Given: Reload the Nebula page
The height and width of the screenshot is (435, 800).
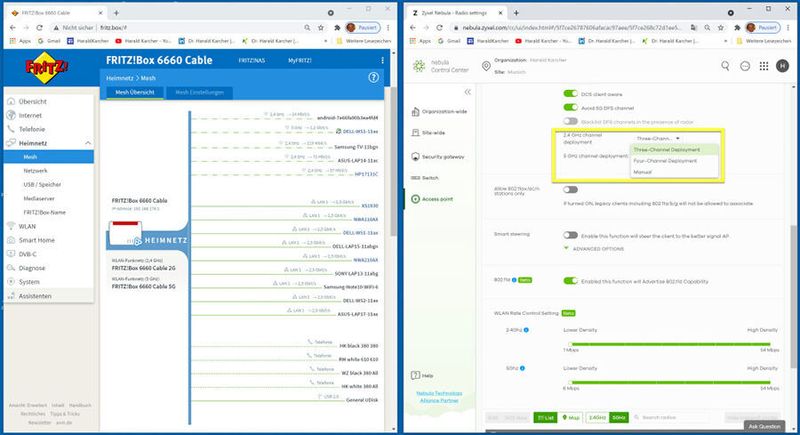Looking at the screenshot, I should tap(439, 28).
